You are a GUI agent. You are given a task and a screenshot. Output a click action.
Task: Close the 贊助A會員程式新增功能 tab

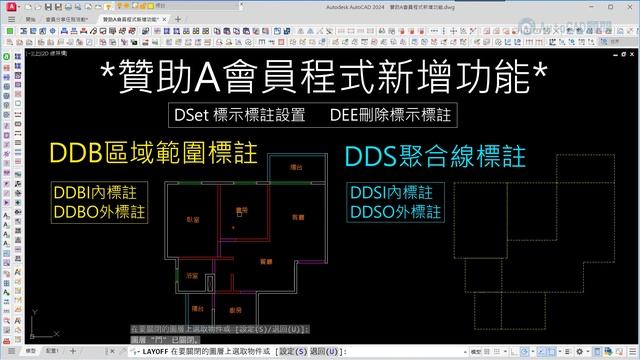[x=164, y=19]
